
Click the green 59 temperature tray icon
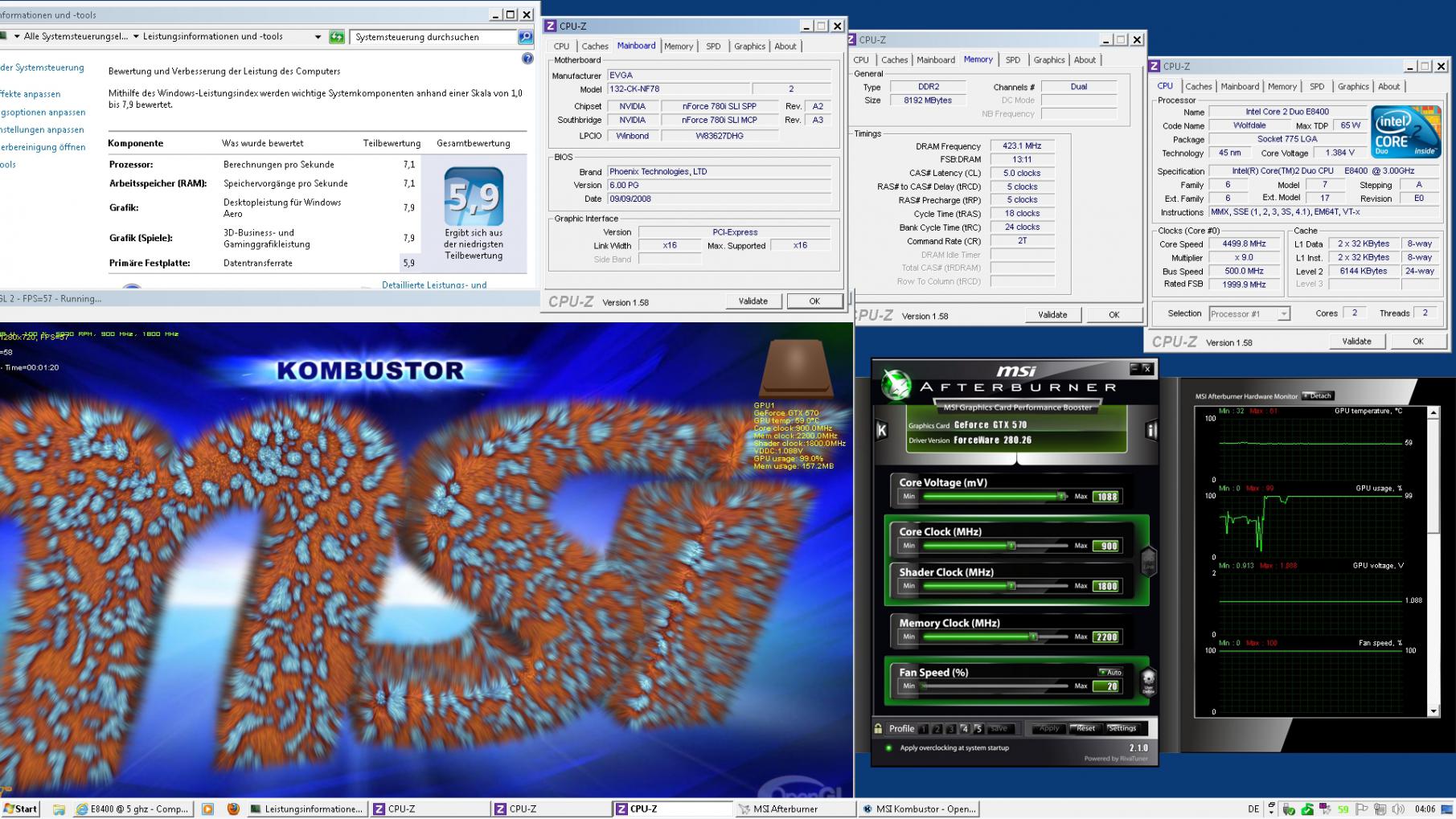[x=1343, y=809]
